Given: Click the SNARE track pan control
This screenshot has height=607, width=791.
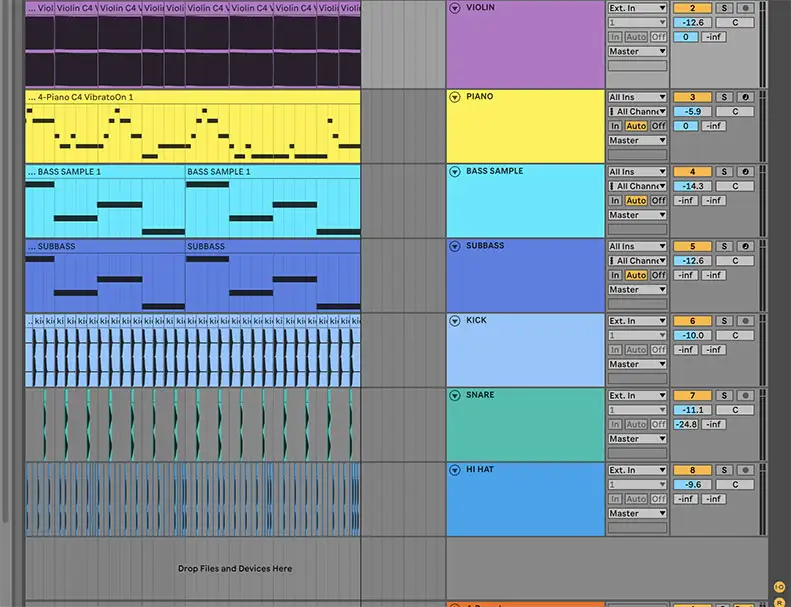Looking at the screenshot, I should pos(735,410).
